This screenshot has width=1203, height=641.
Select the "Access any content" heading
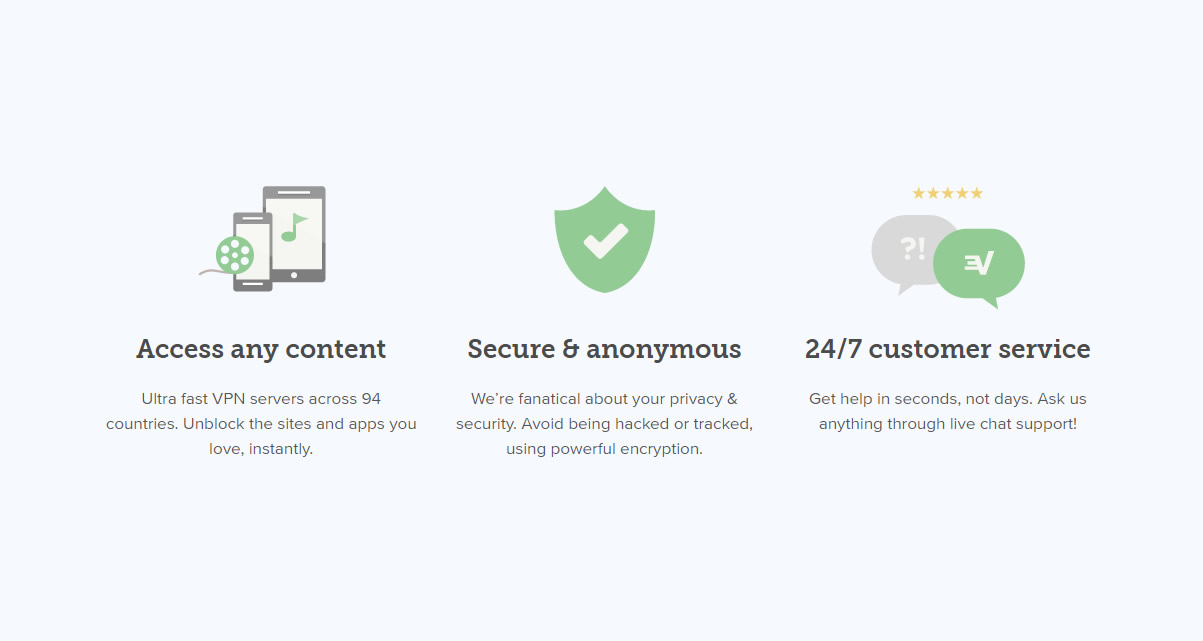[261, 349]
